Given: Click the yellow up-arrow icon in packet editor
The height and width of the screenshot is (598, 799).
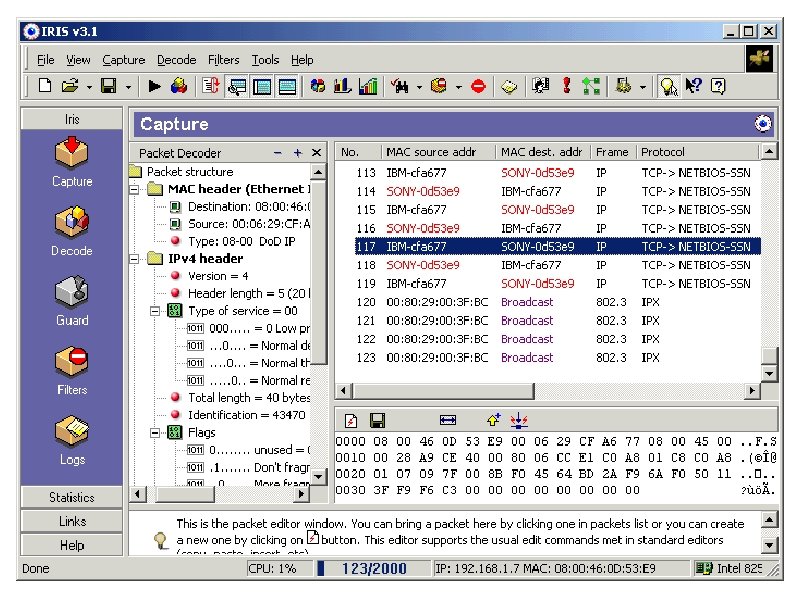Looking at the screenshot, I should coord(494,420).
